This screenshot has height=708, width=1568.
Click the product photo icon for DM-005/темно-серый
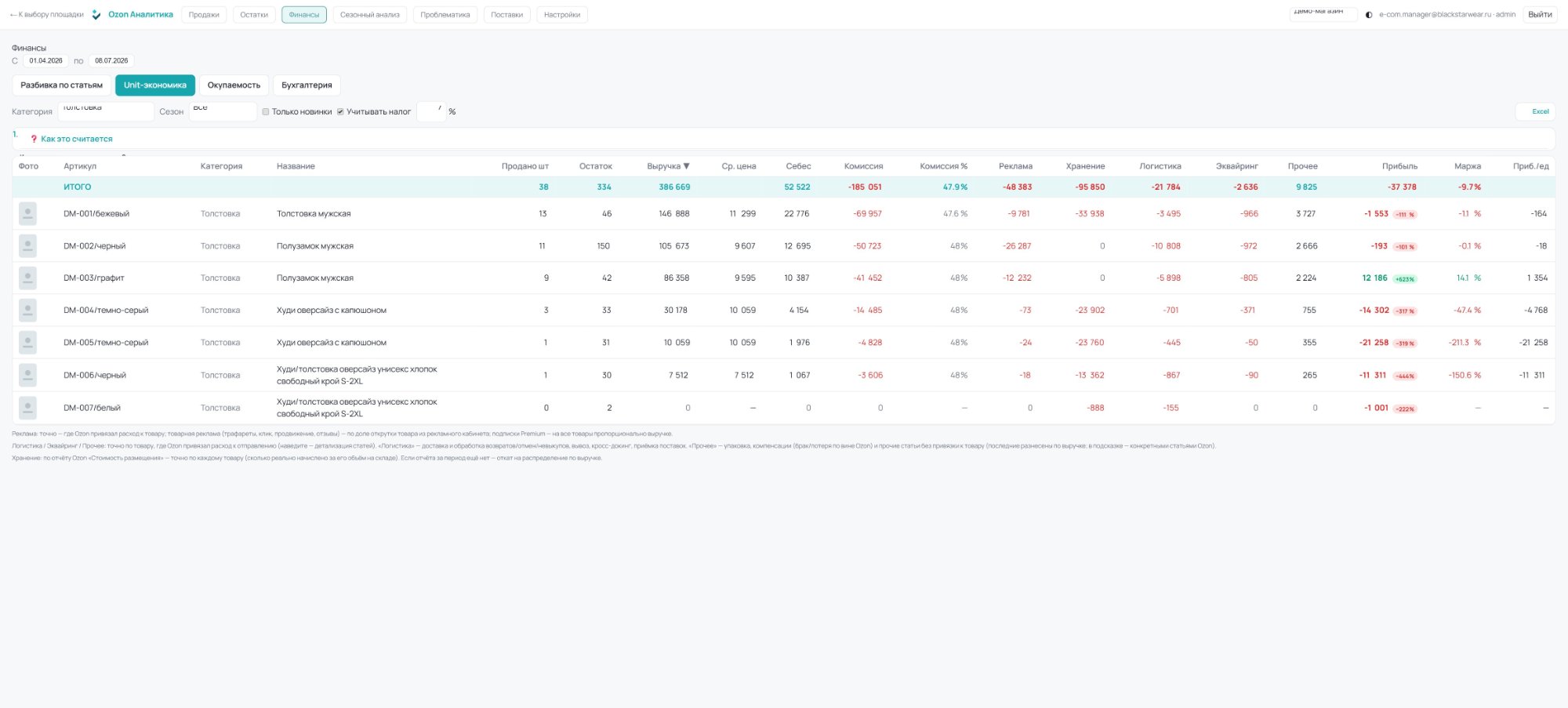tap(27, 343)
